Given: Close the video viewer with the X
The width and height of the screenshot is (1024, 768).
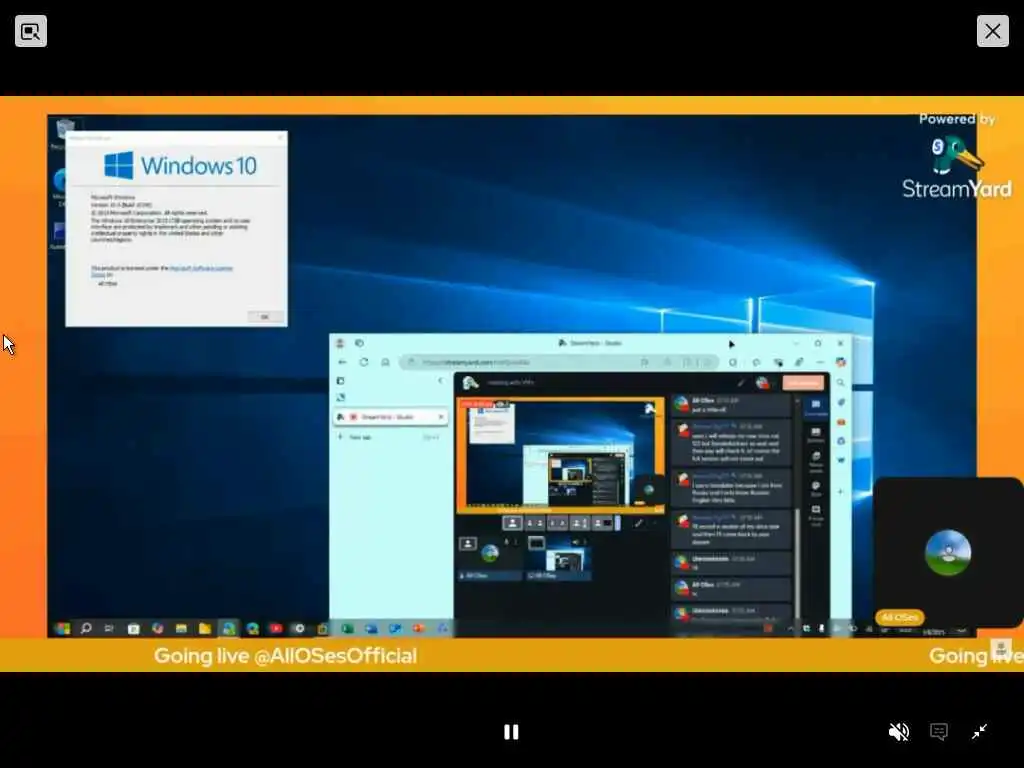Looking at the screenshot, I should (x=993, y=31).
